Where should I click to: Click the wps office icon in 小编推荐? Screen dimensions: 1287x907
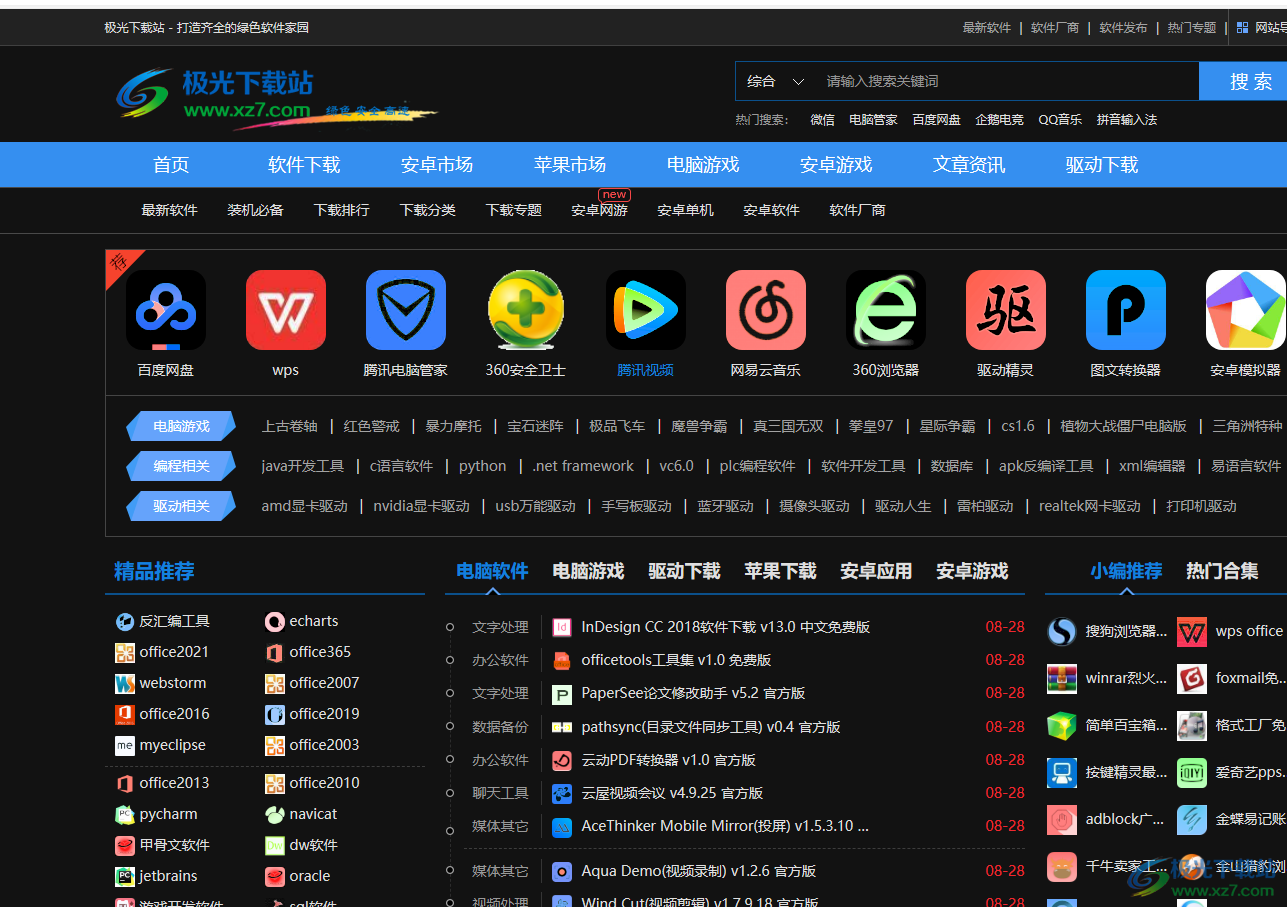coord(1192,631)
